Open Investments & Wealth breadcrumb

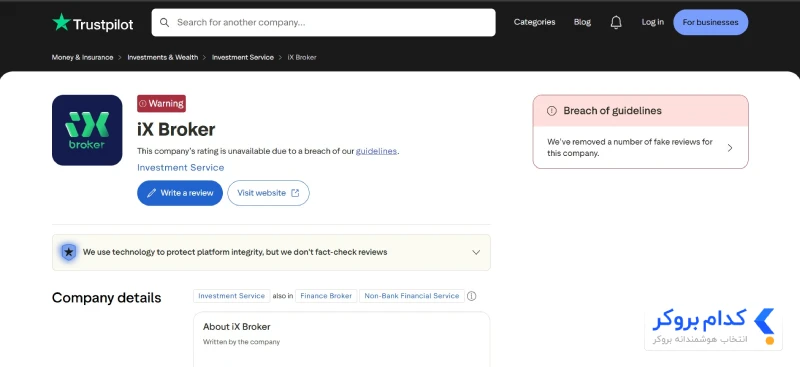[x=163, y=58]
